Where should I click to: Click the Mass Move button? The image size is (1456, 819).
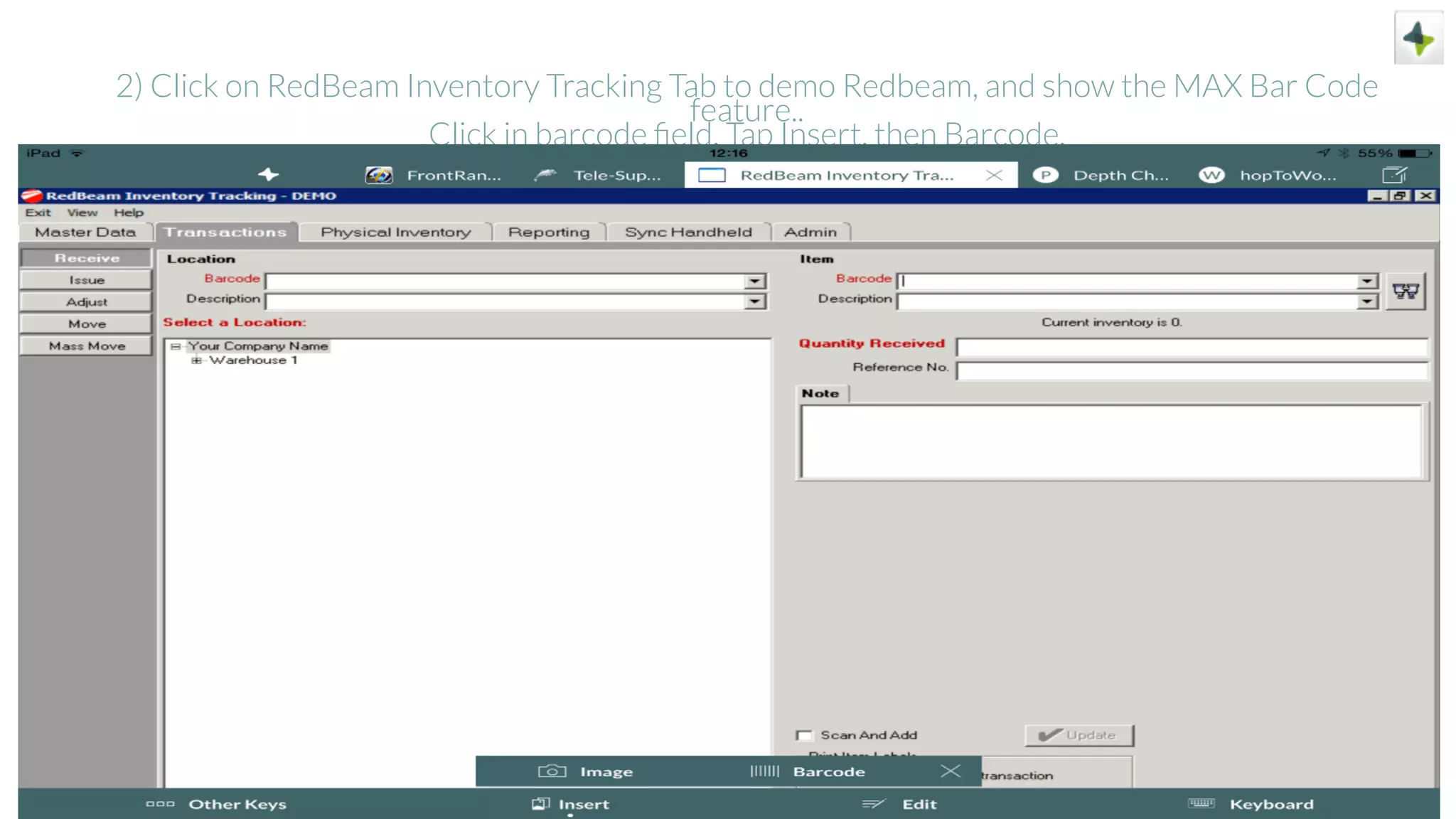point(87,346)
